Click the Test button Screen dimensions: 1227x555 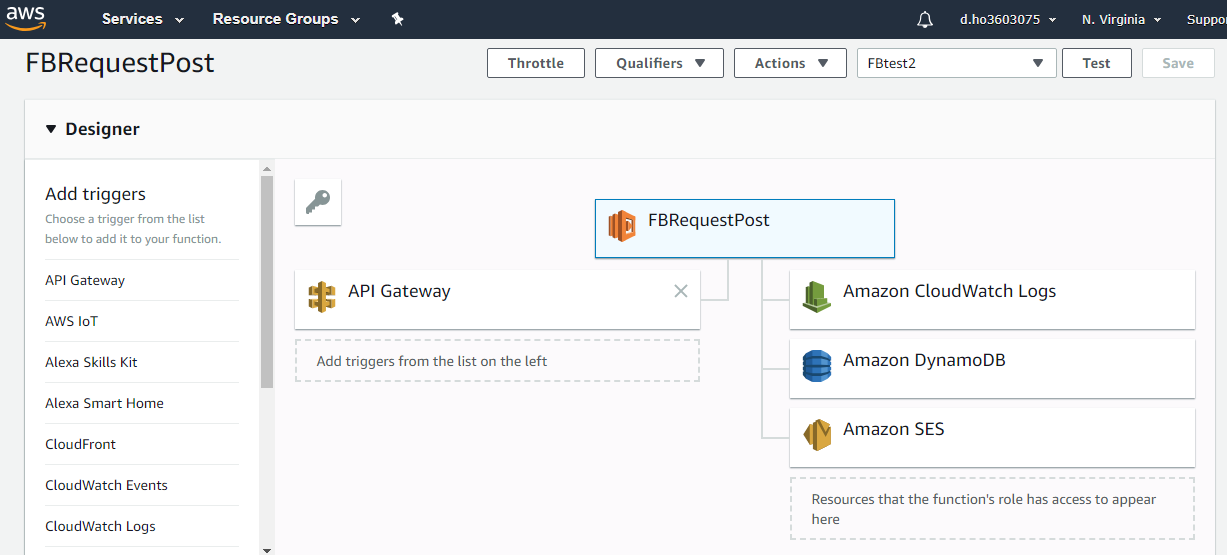(1096, 63)
